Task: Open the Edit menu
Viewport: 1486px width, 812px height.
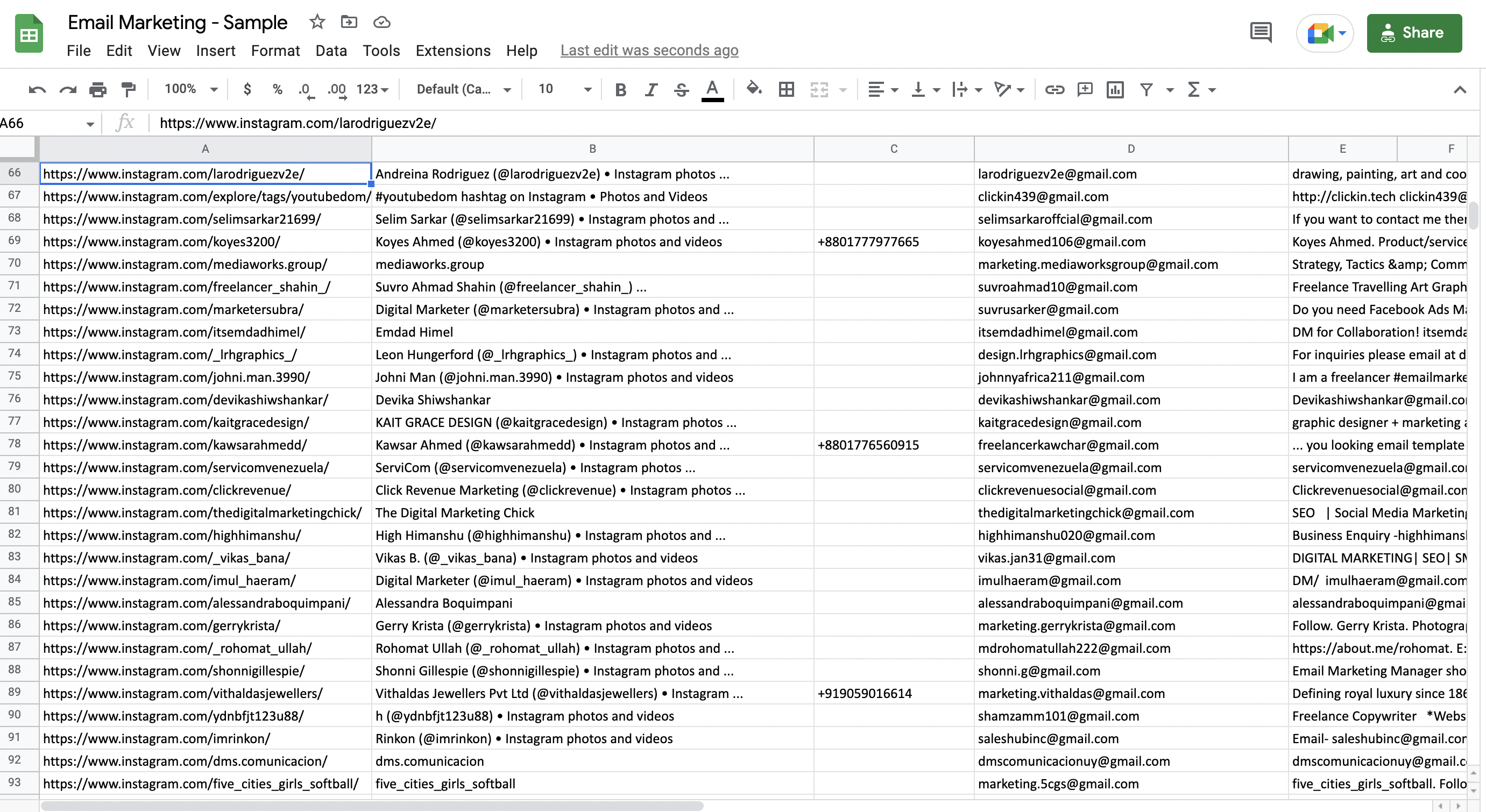Action: pos(119,51)
